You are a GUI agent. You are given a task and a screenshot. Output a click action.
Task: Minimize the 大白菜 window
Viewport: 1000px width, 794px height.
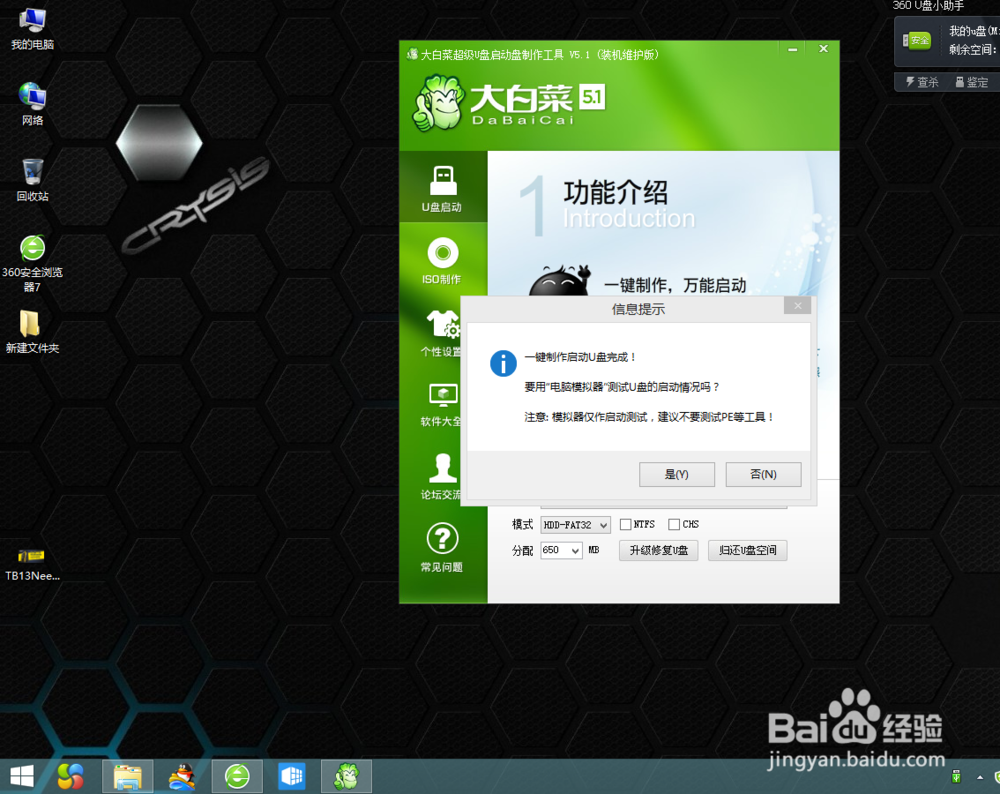point(792,49)
